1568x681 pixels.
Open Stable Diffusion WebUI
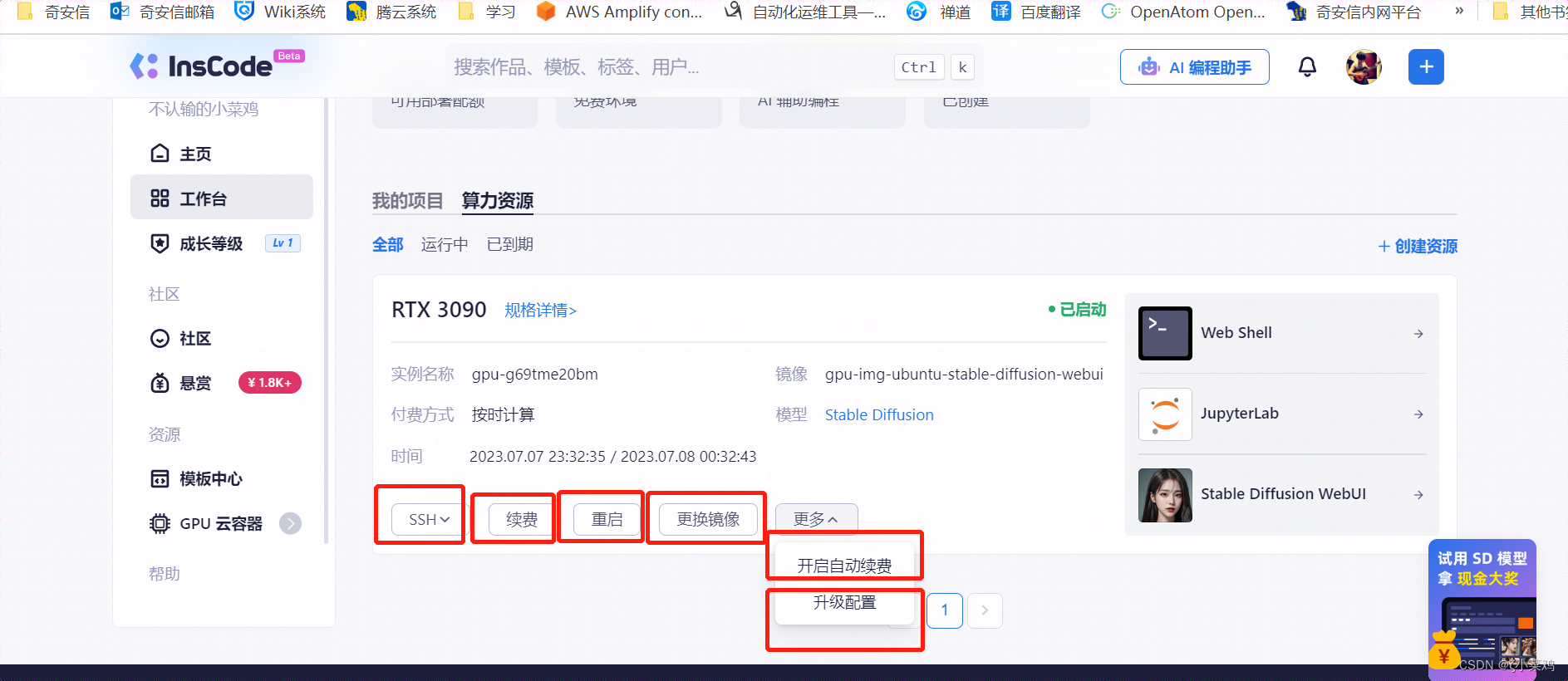point(1282,494)
